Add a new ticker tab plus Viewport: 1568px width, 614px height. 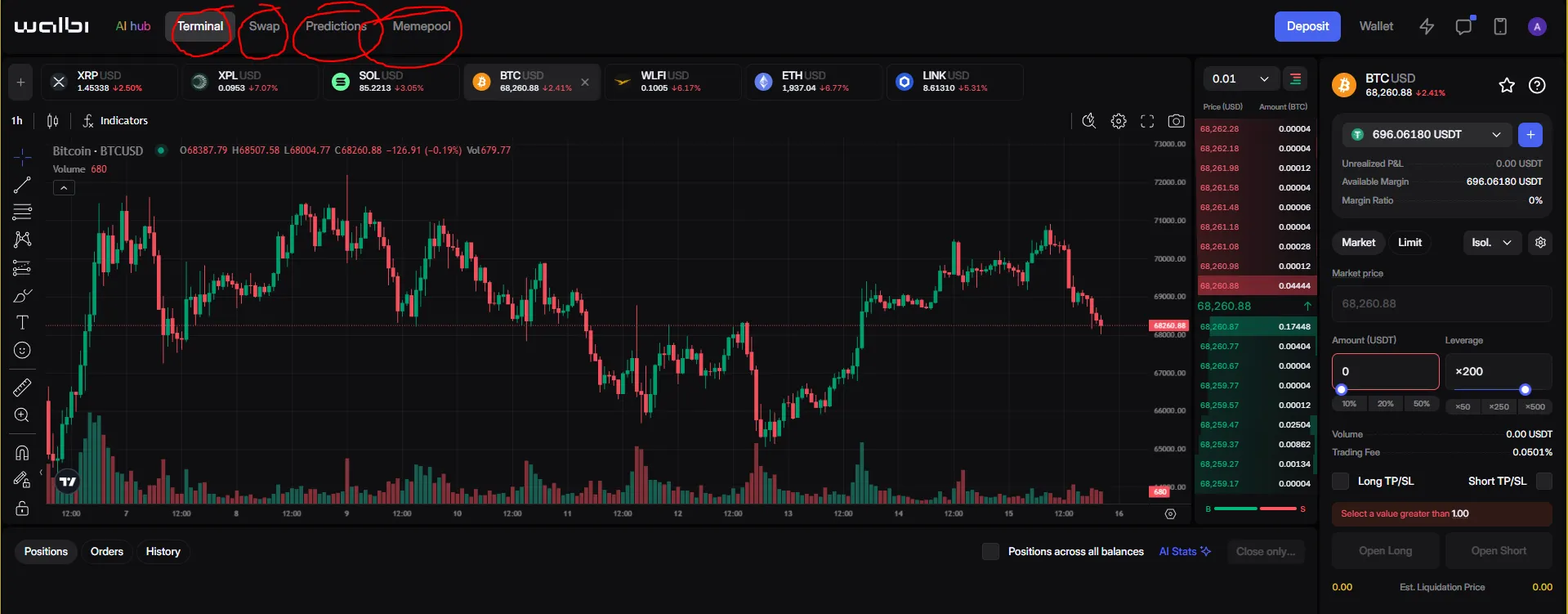point(20,82)
